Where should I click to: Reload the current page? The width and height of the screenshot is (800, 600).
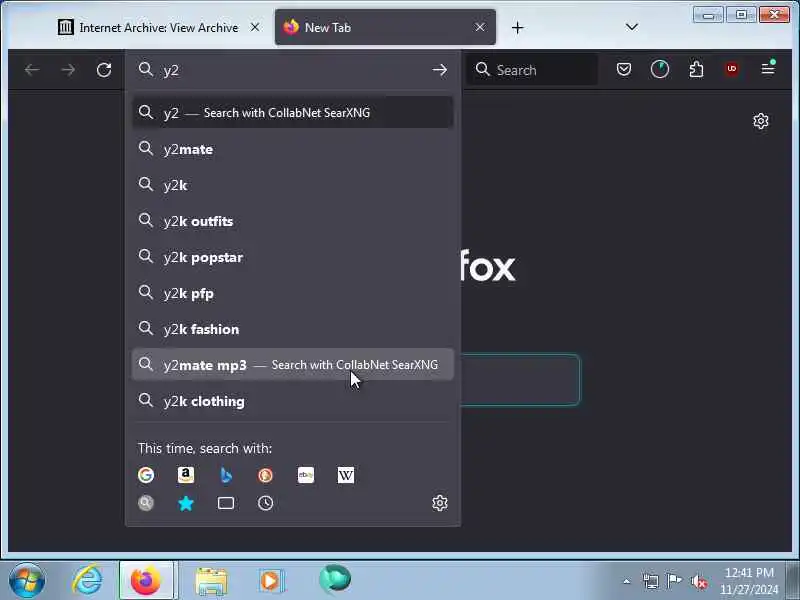click(104, 70)
